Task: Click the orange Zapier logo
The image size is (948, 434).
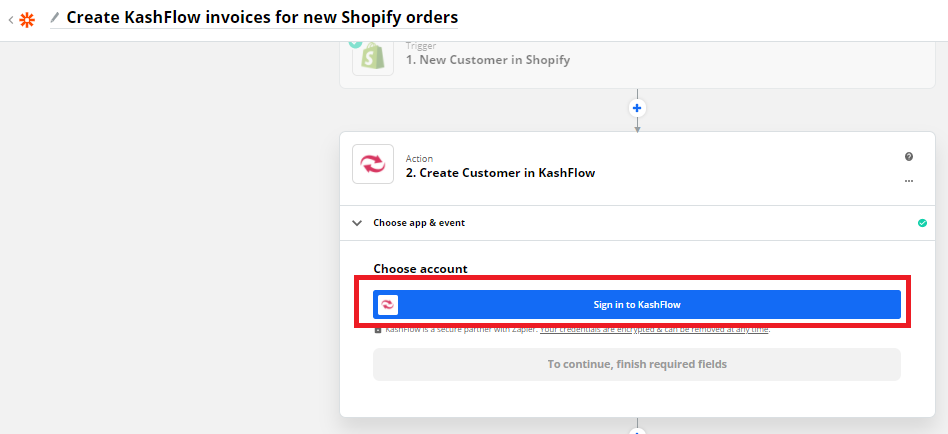Action: [27, 19]
